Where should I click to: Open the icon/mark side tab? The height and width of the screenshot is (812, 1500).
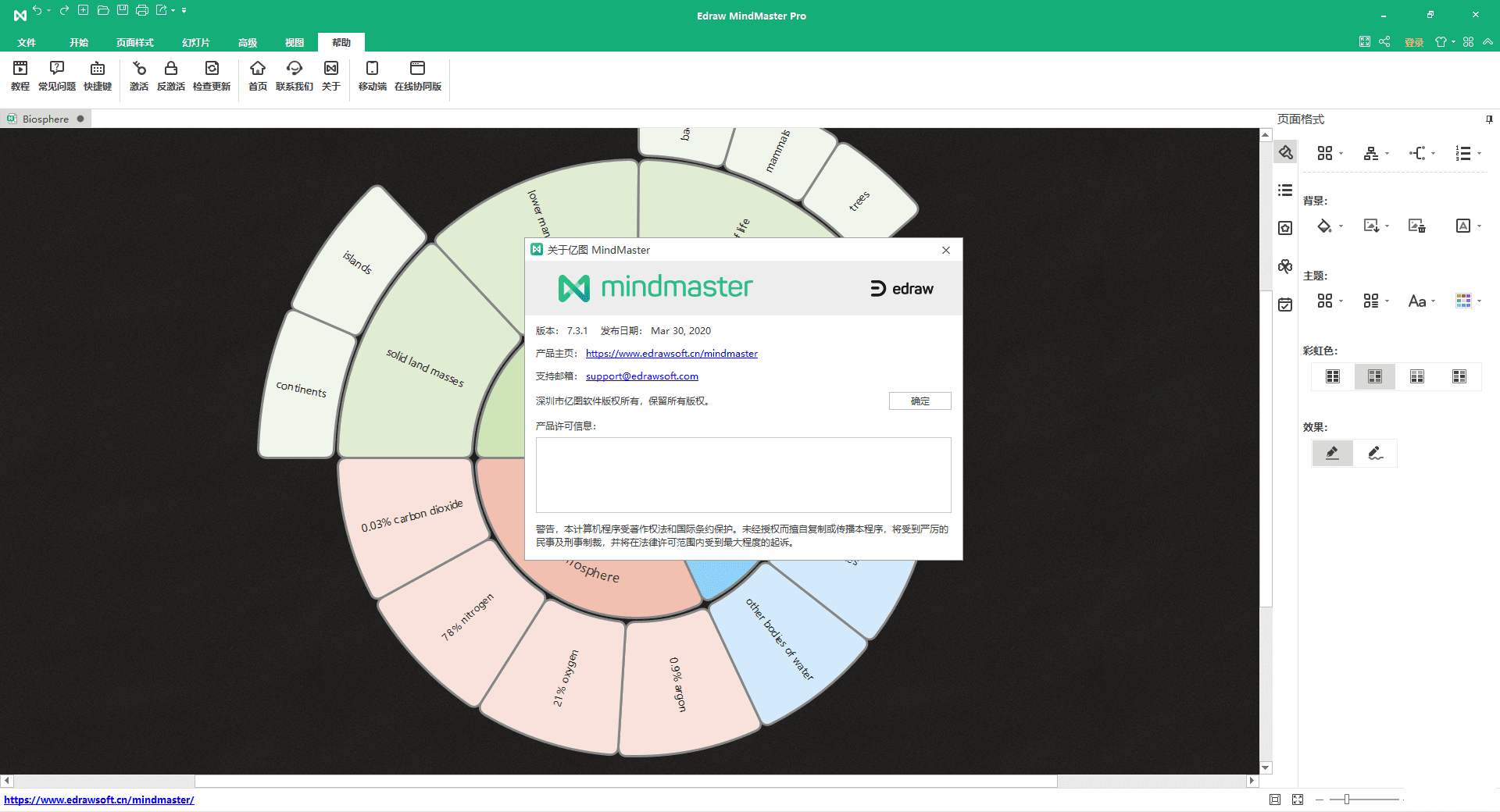(x=1285, y=228)
